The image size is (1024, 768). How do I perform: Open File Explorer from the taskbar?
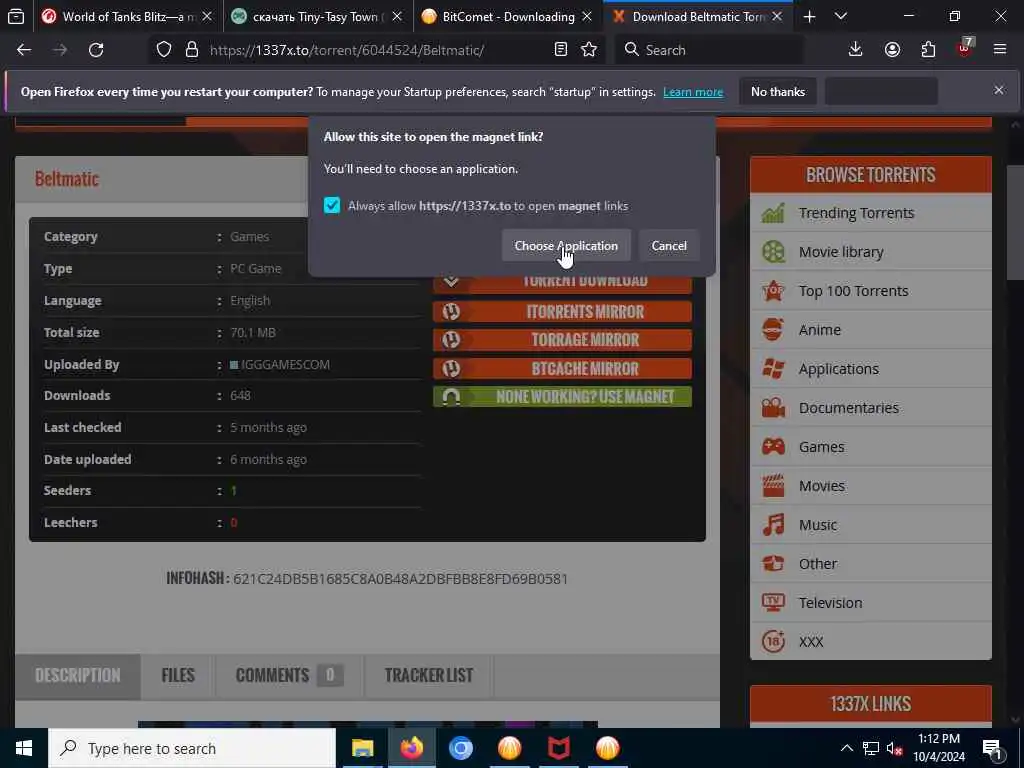click(x=362, y=748)
